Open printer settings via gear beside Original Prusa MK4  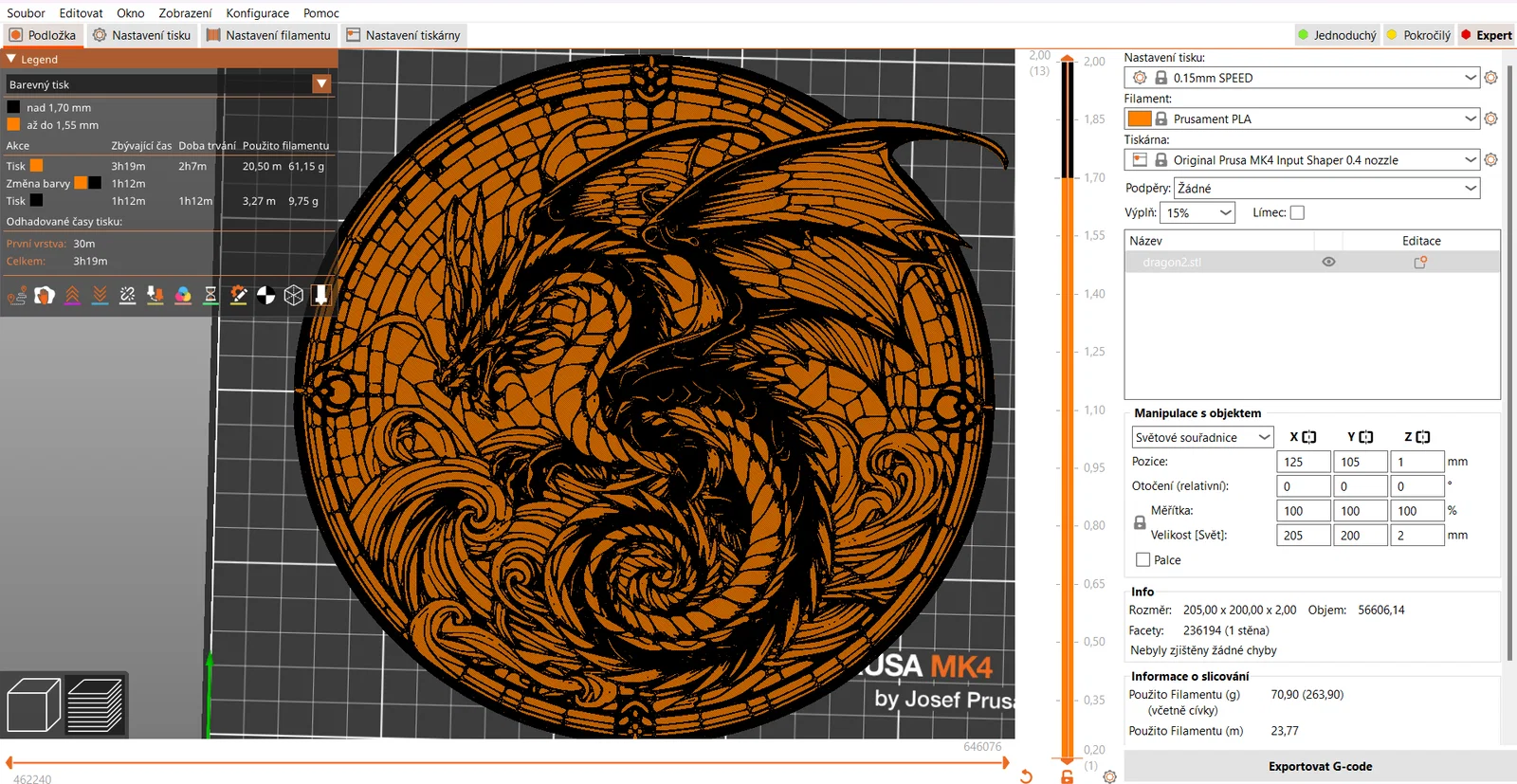point(1490,160)
